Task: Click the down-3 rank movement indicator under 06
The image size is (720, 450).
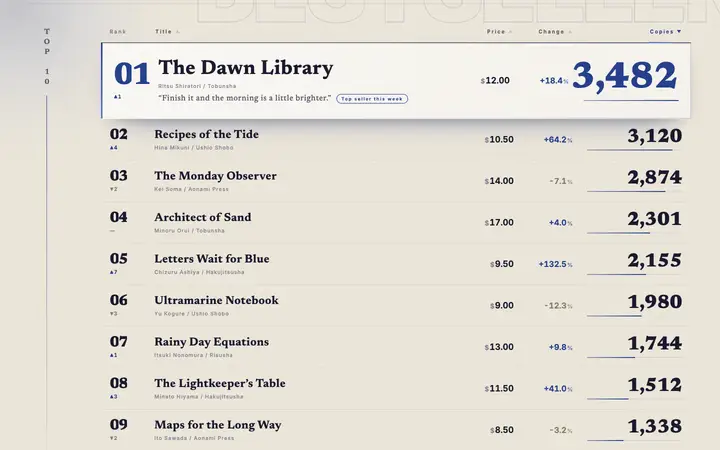Action: [113, 314]
